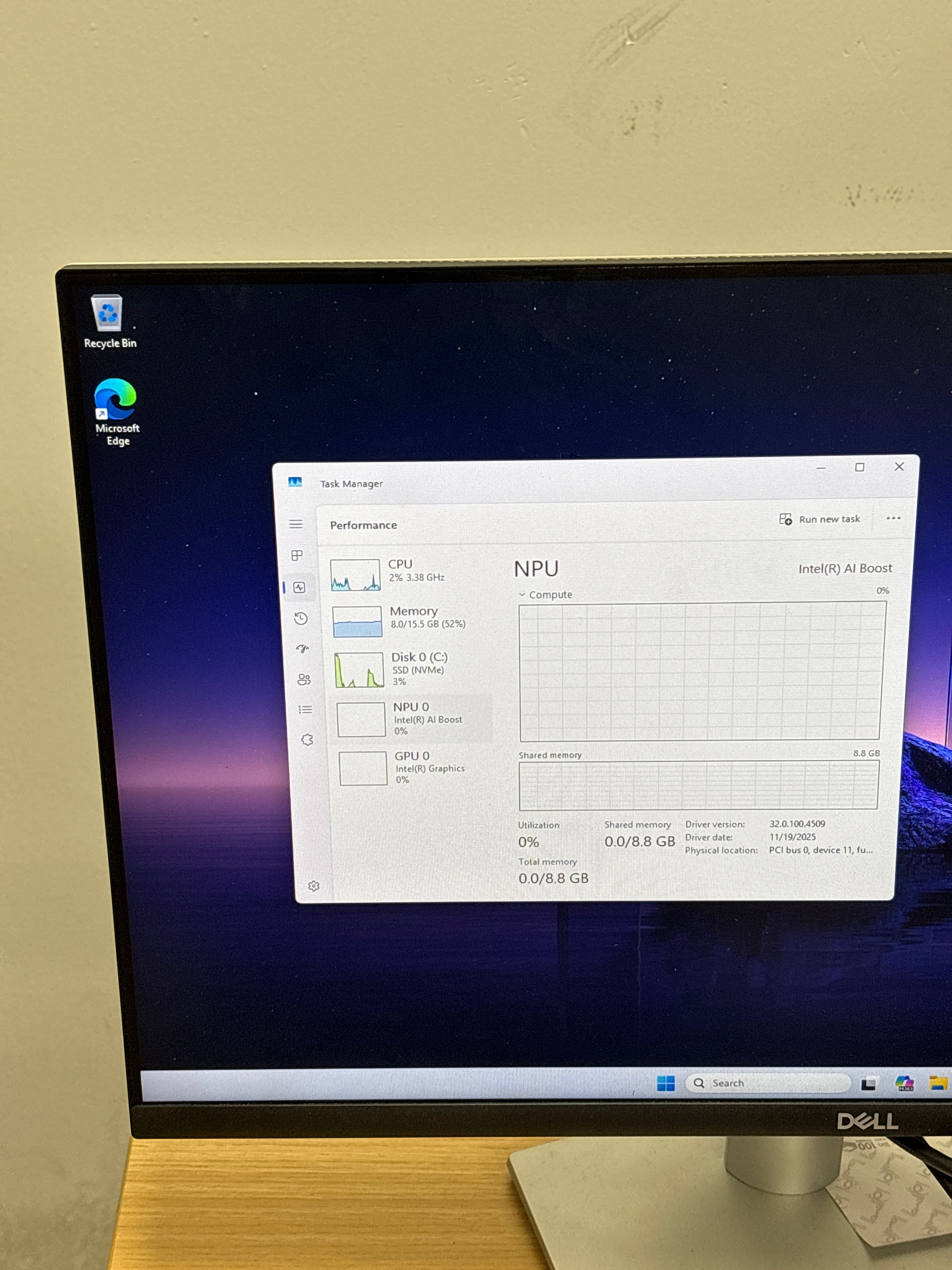Open the Details list icon in sidebar
This screenshot has width=952, height=1270.
[x=305, y=710]
